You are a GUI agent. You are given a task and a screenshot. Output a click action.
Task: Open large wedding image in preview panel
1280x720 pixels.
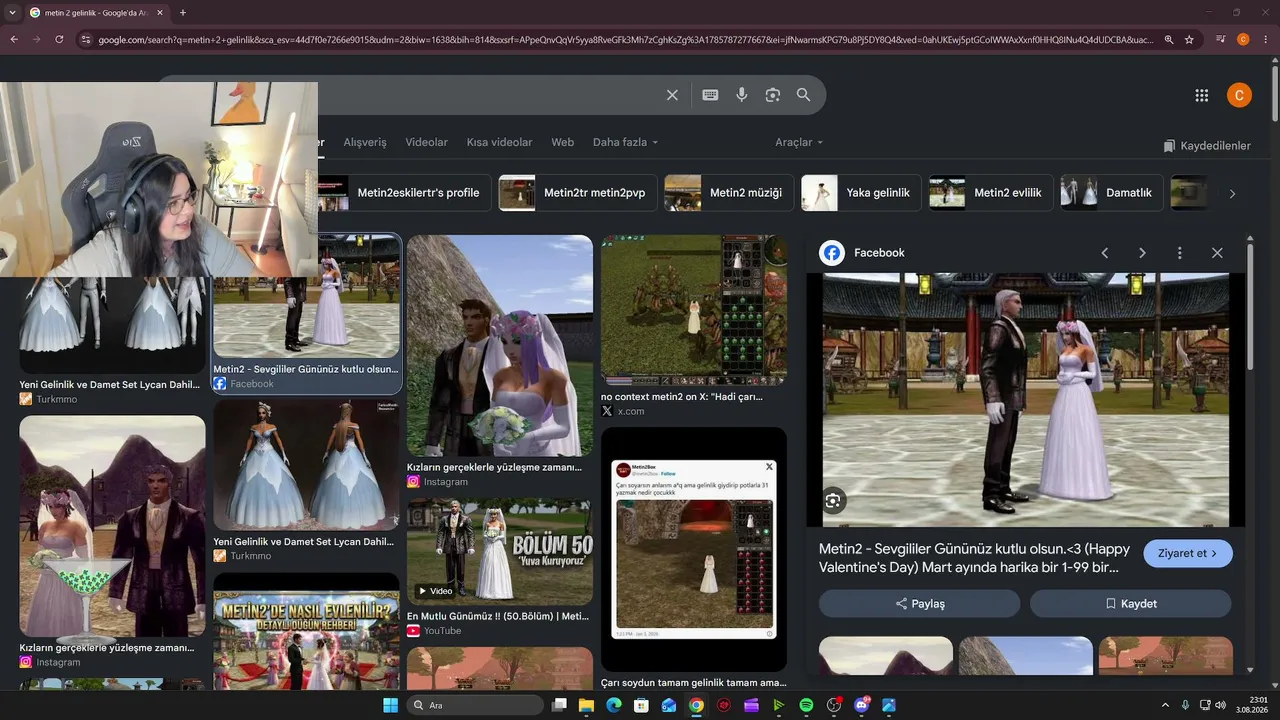point(1025,400)
